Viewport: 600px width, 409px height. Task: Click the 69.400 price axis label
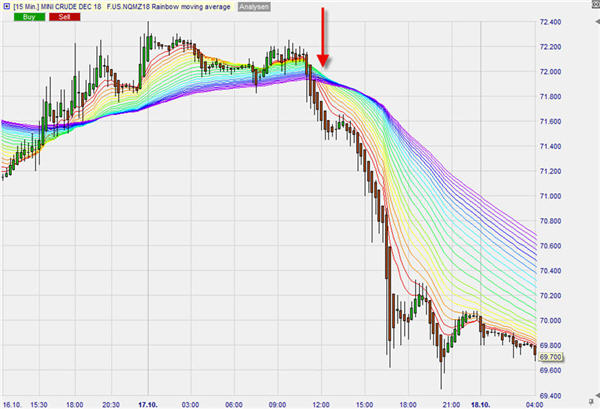(x=550, y=395)
